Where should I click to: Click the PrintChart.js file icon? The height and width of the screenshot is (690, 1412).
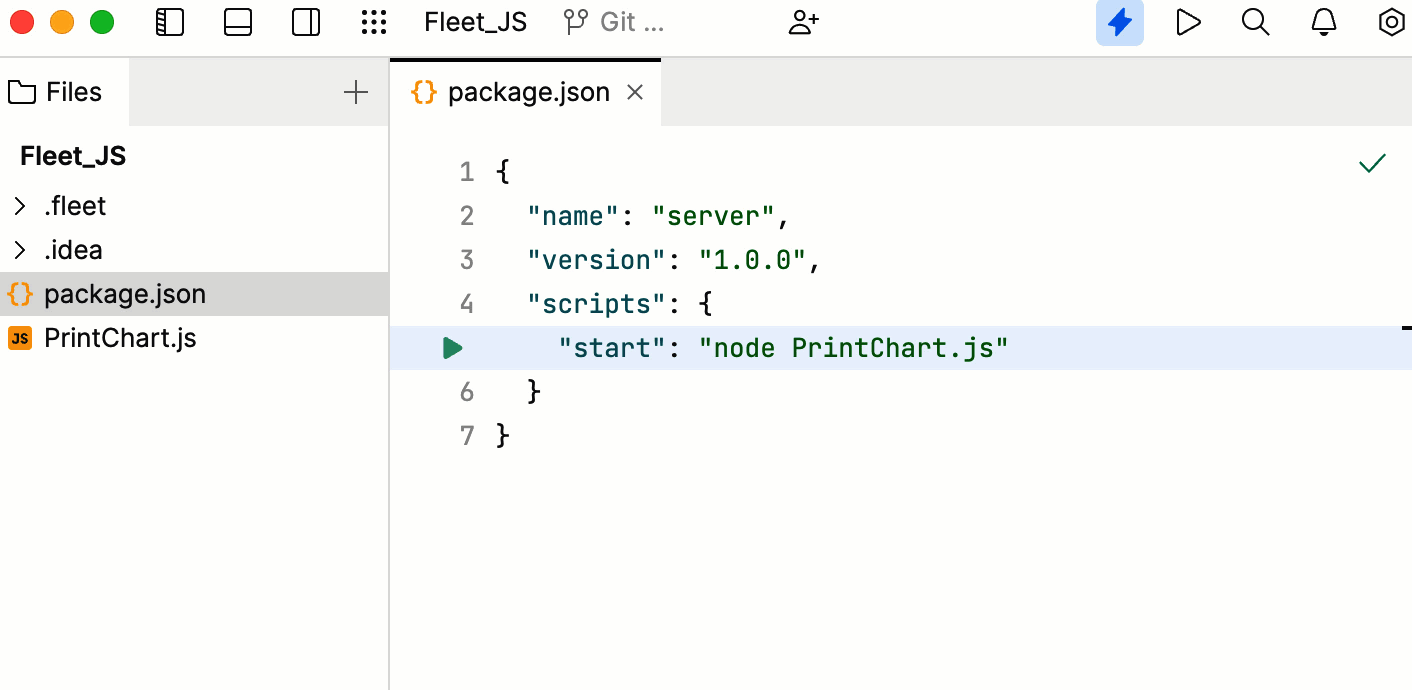[x=19, y=338]
